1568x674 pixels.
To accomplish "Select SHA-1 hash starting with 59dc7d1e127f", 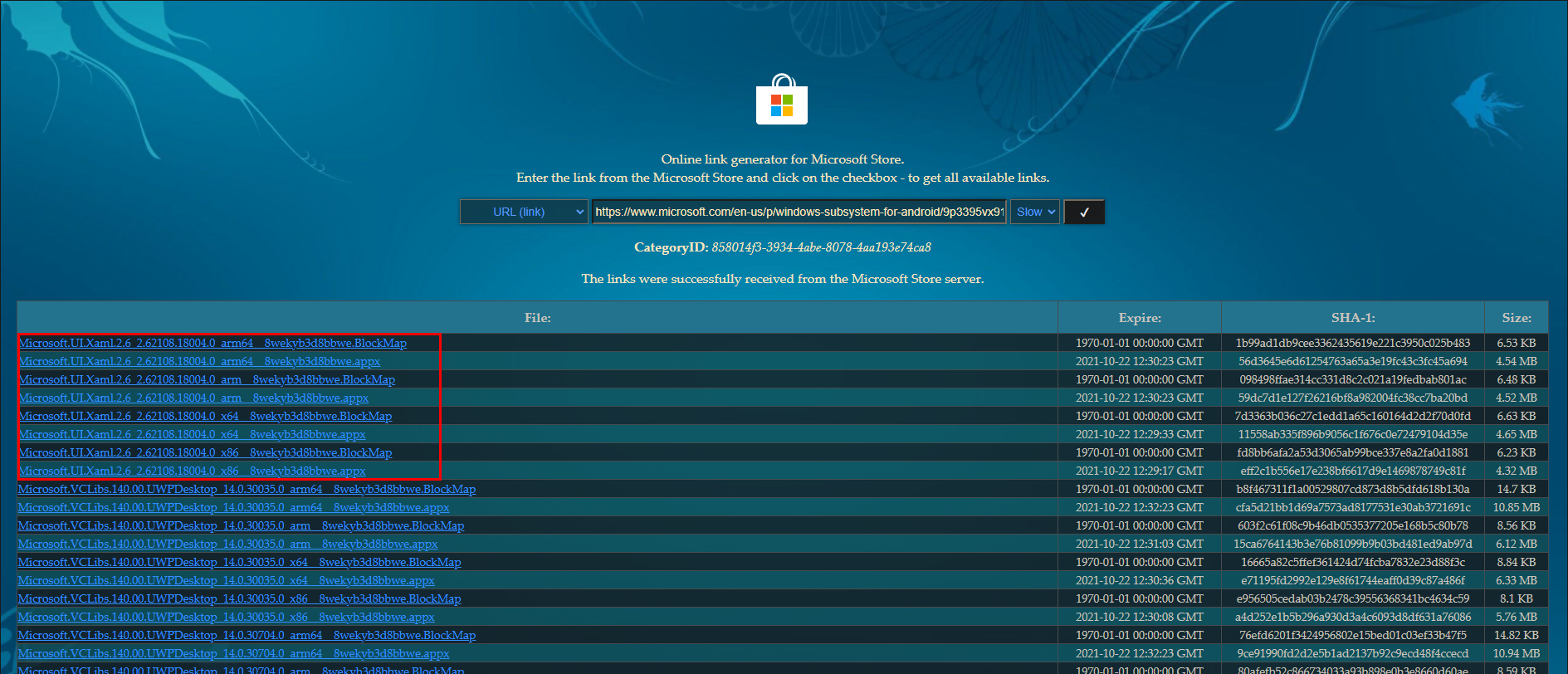I will [1353, 398].
